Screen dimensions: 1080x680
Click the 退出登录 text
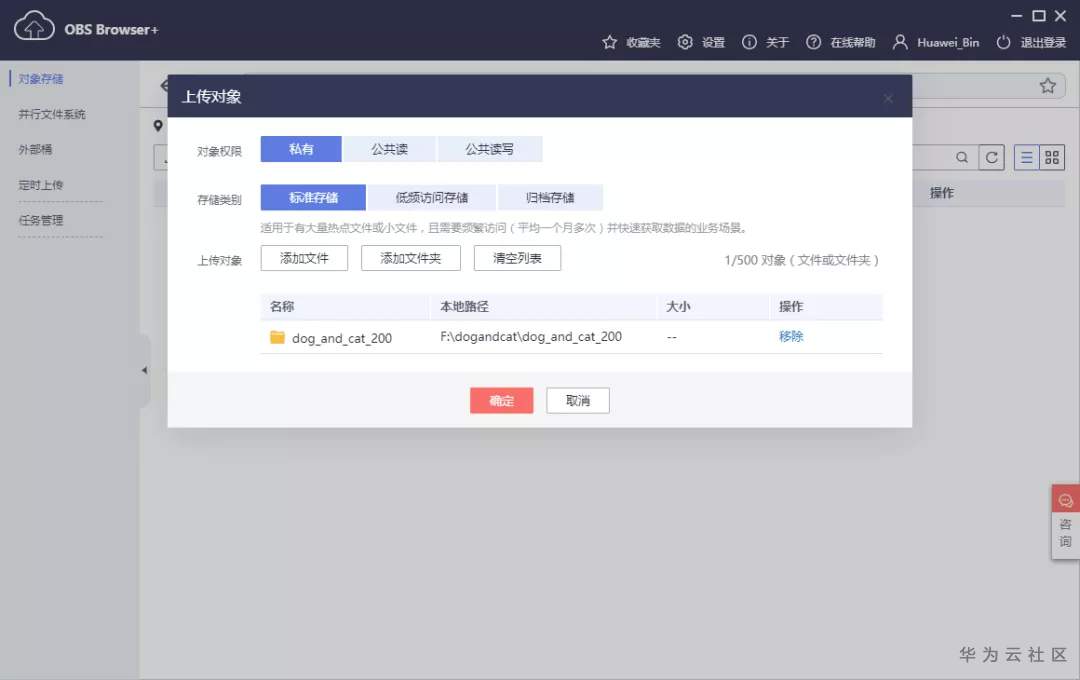pos(1043,42)
